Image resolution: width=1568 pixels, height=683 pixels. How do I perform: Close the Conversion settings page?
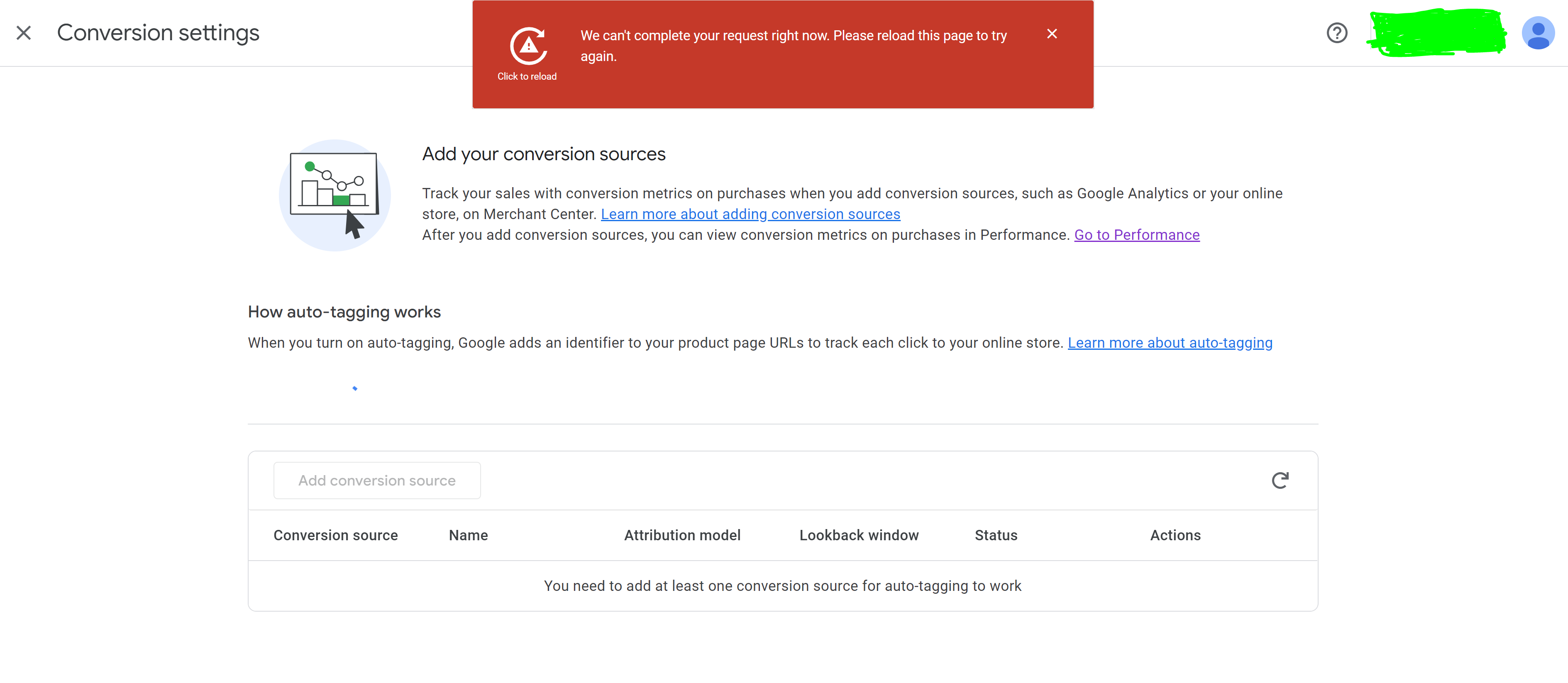click(24, 33)
